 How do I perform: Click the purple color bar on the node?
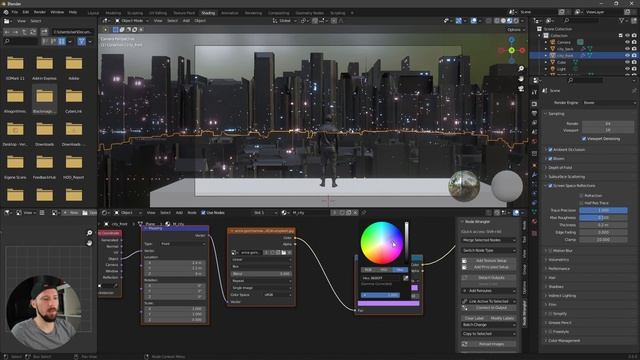pos(388,303)
